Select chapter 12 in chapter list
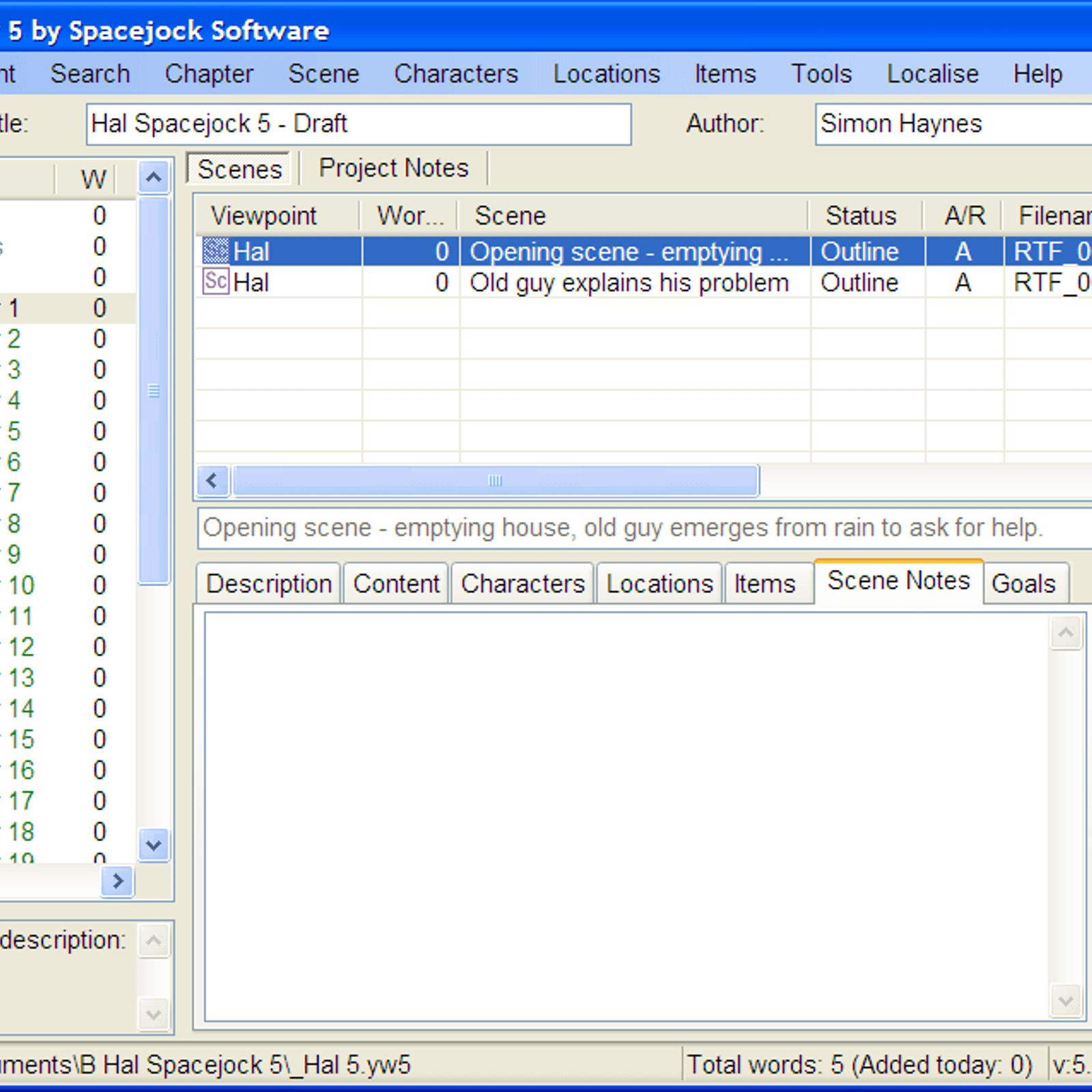Viewport: 1092px width, 1092px height. point(67,647)
